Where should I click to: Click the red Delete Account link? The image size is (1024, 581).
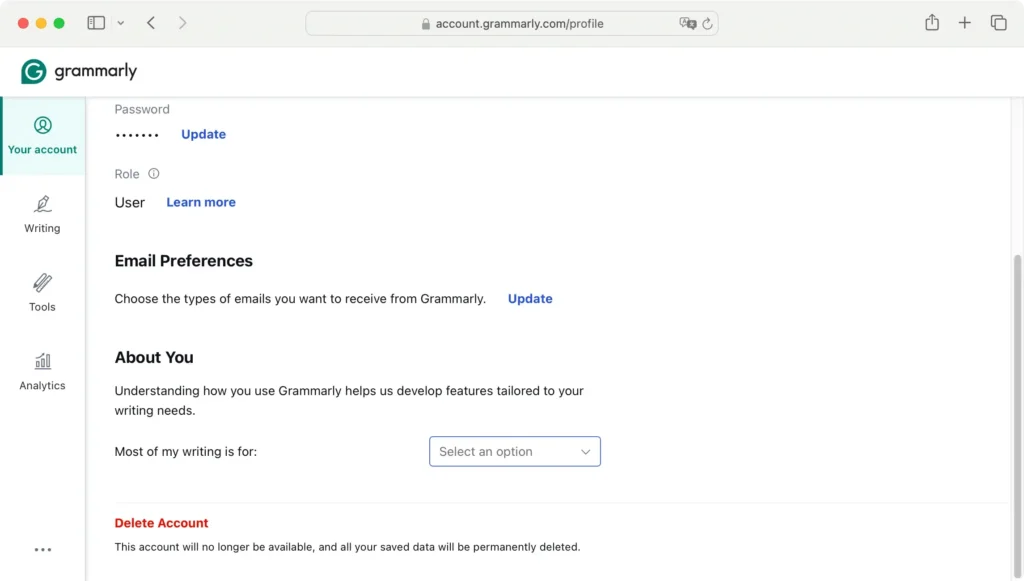point(161,523)
